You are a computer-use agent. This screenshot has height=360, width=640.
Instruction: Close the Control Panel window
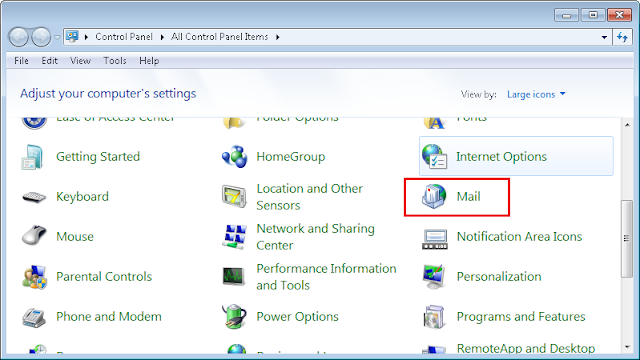pyautogui.click(x=619, y=15)
